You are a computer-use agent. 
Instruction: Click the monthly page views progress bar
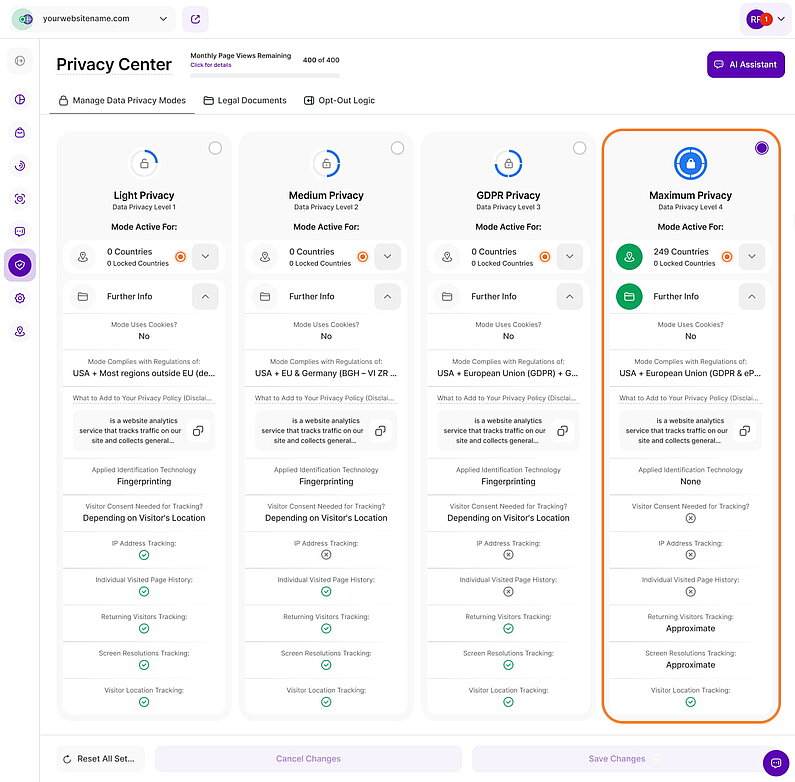click(x=265, y=75)
